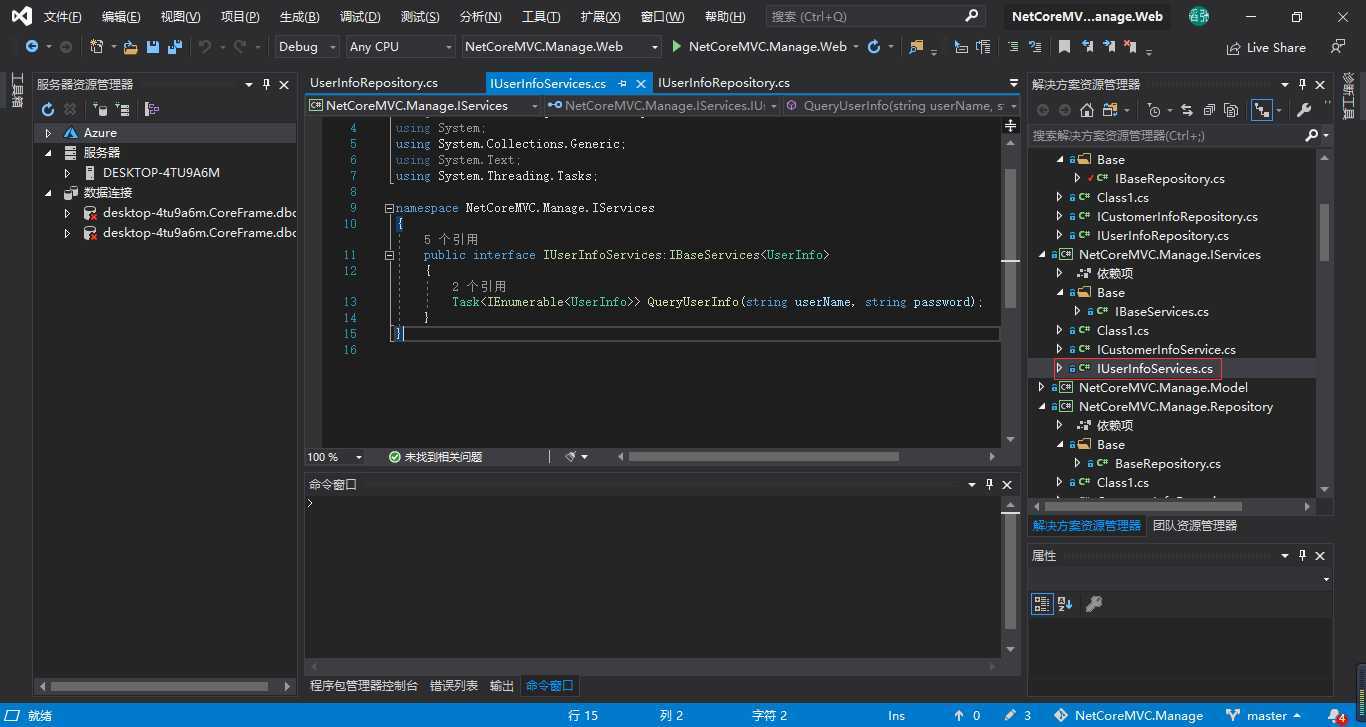Open the 文件(F) menu
Viewport: 1366px width, 727px height.
point(63,17)
